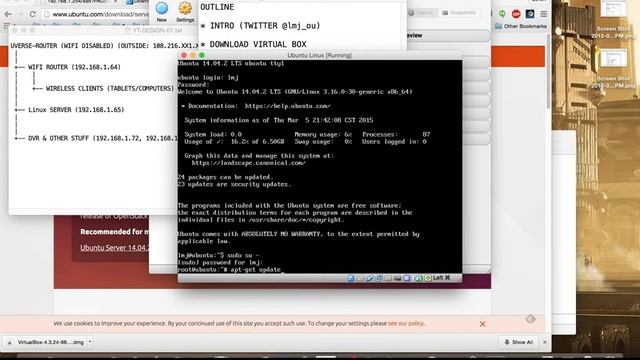Zoom the Ubuntu Linux VM window green button

click(202, 55)
